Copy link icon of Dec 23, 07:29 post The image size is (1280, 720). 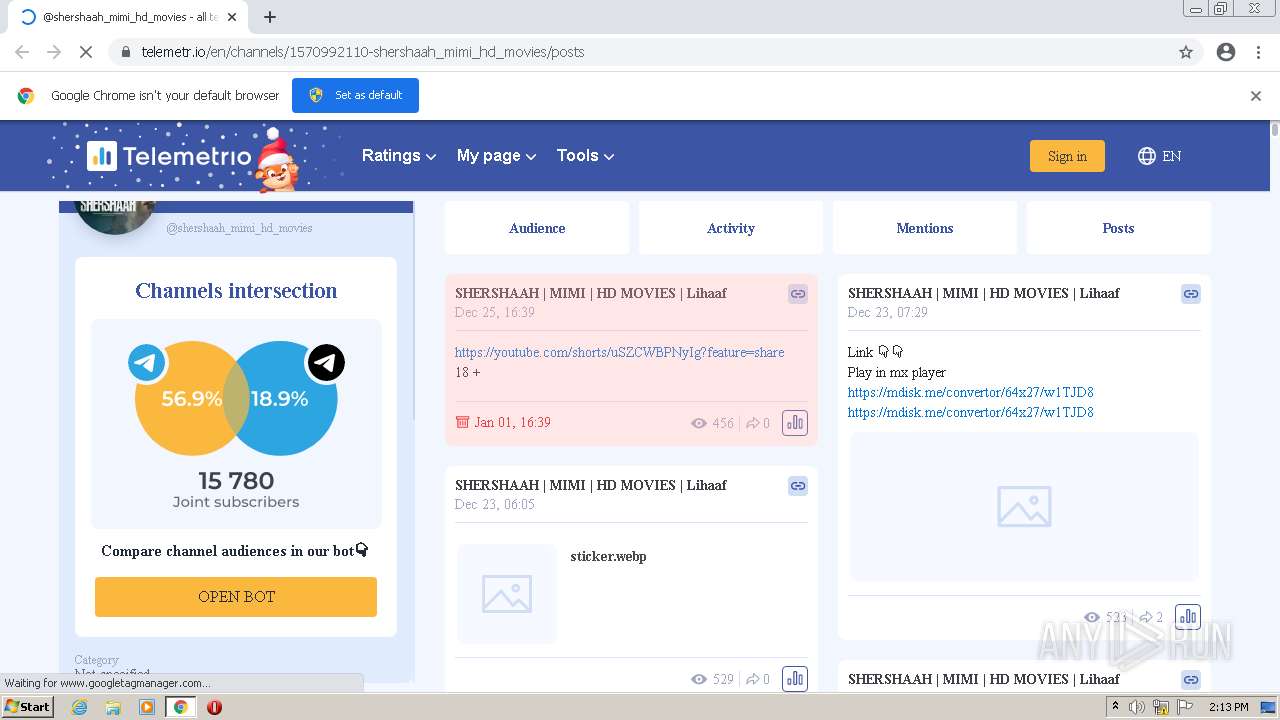(x=1191, y=294)
